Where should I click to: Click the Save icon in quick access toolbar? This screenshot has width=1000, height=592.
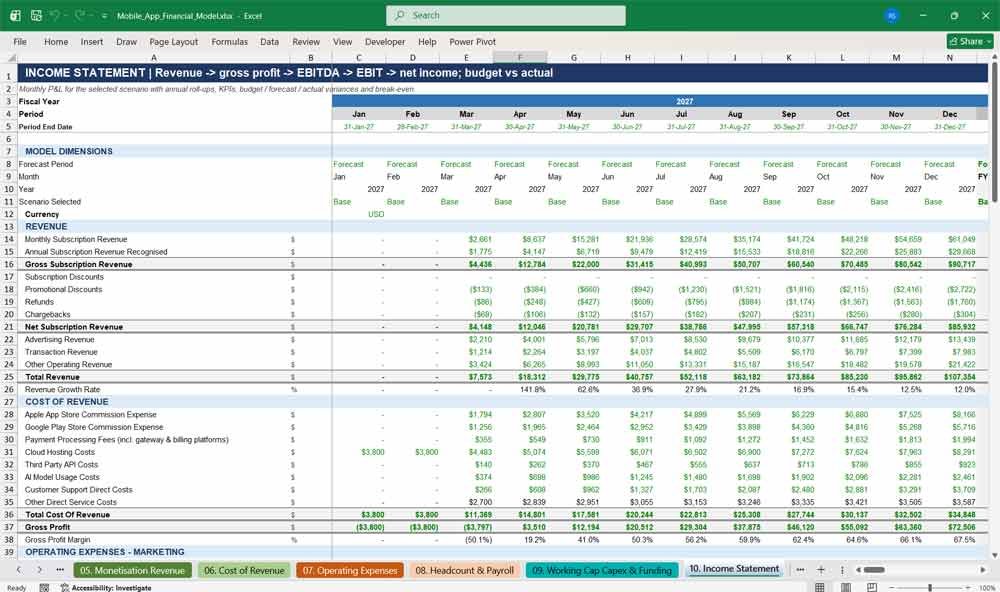click(36, 15)
